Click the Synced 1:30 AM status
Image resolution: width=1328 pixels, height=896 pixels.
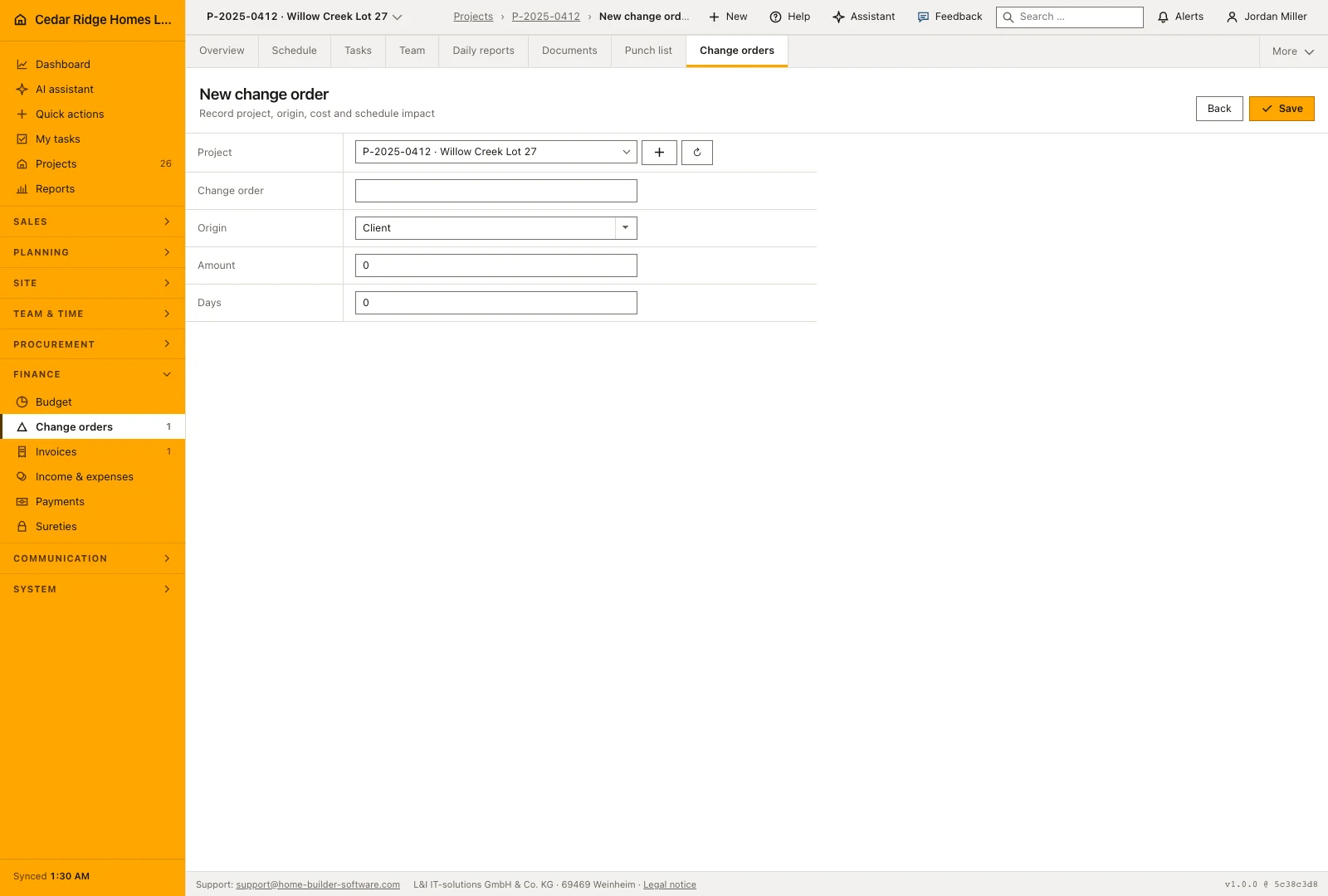tap(51, 876)
